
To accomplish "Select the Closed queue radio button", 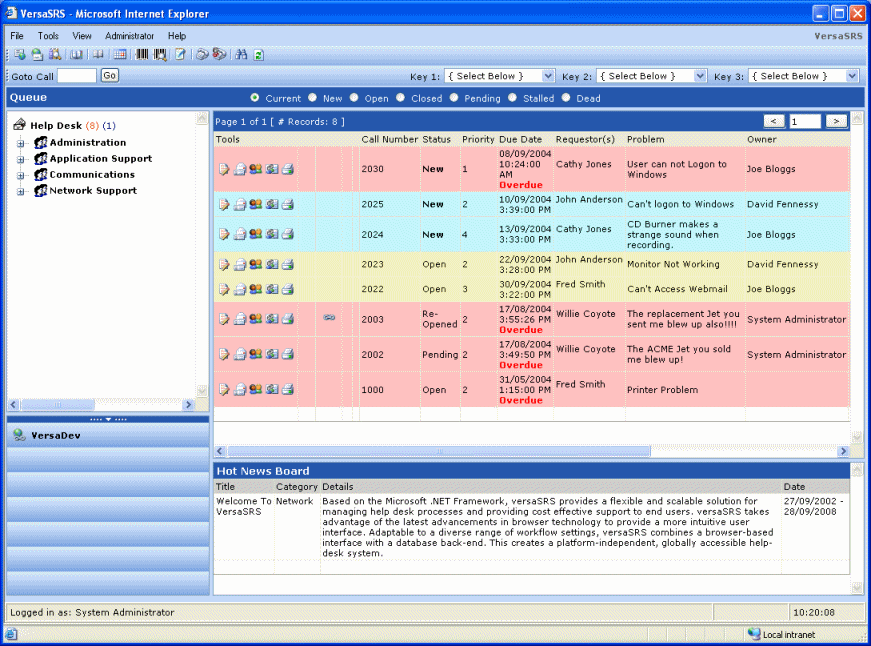I will (x=401, y=98).
